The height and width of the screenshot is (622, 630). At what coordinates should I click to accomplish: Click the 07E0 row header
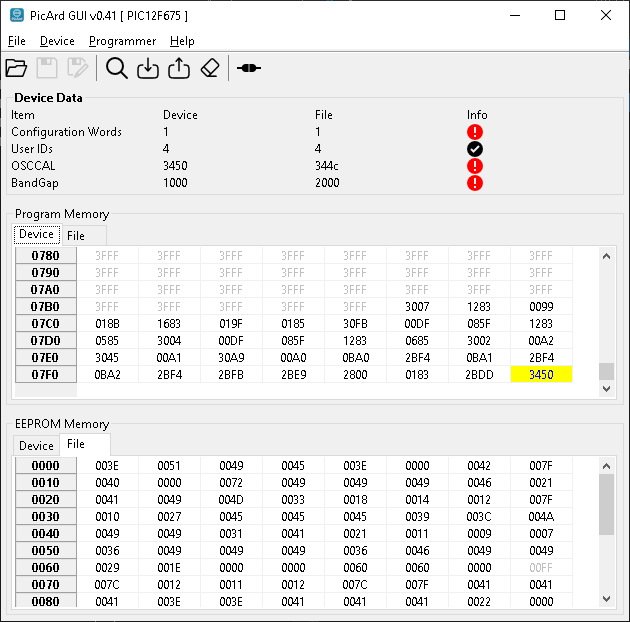click(45, 358)
